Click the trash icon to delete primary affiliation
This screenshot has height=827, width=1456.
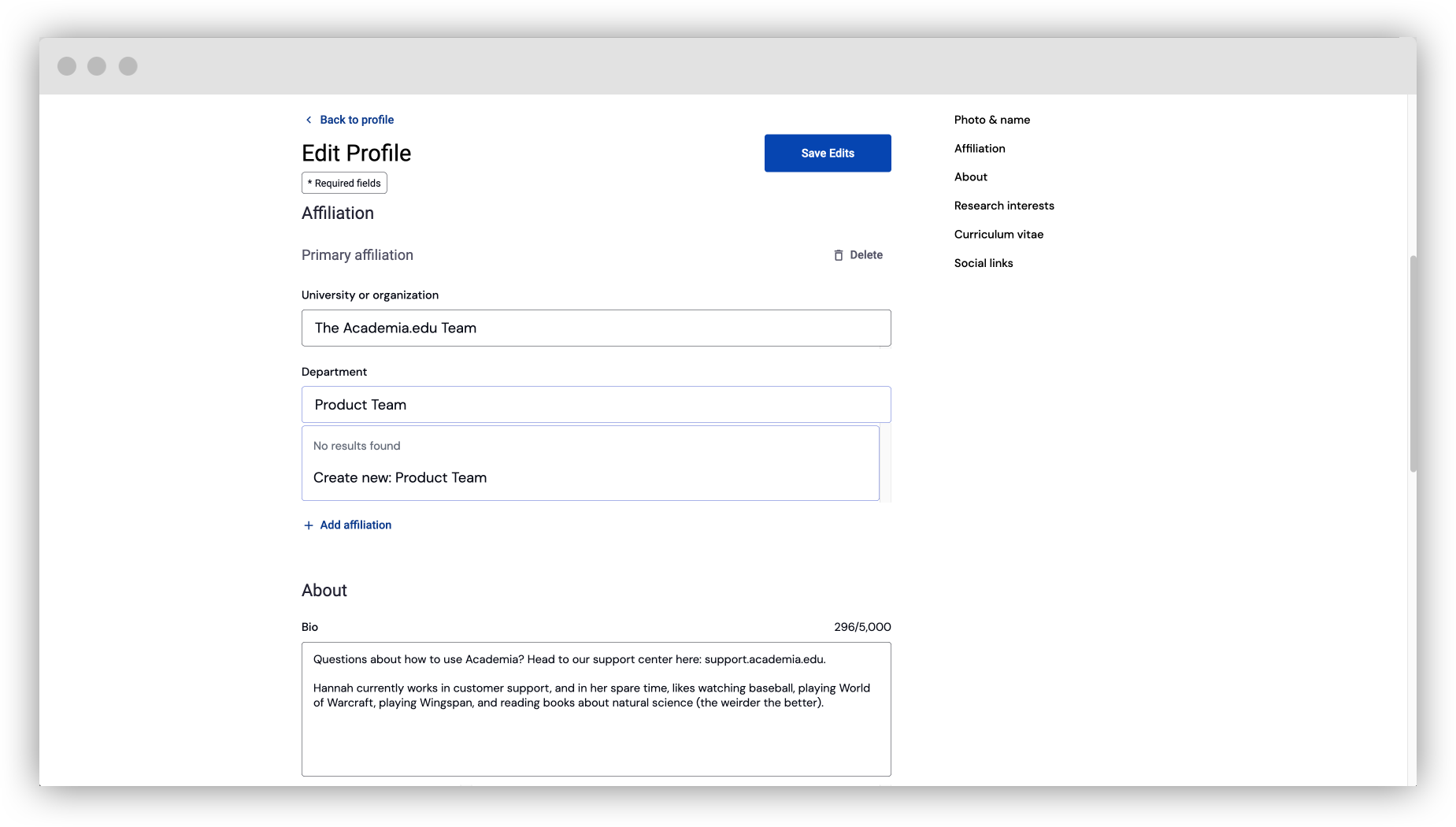(839, 254)
